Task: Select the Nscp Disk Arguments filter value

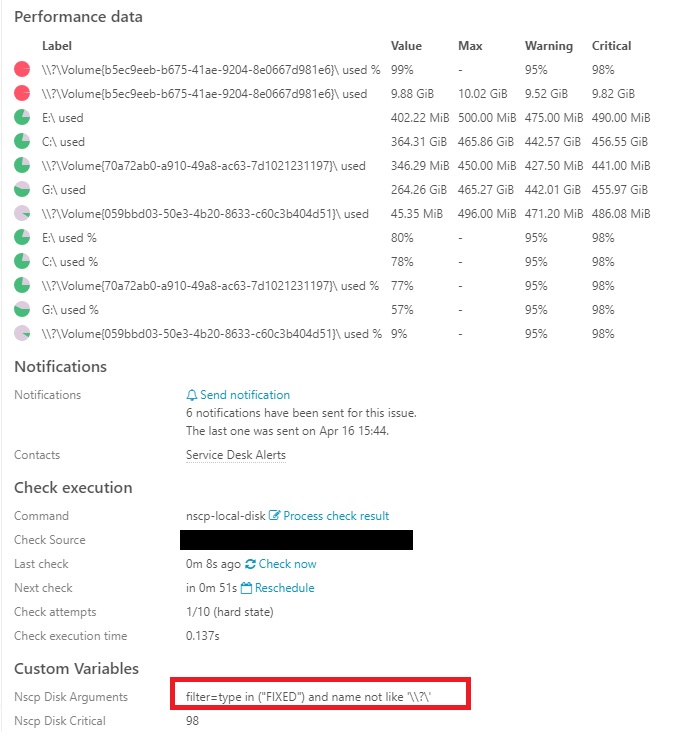Action: 308,697
